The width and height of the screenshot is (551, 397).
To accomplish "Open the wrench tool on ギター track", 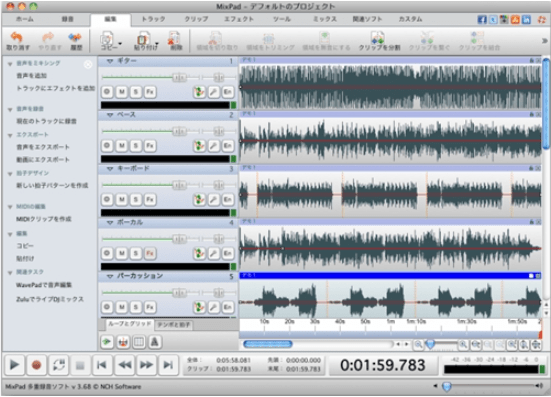I will [213, 92].
